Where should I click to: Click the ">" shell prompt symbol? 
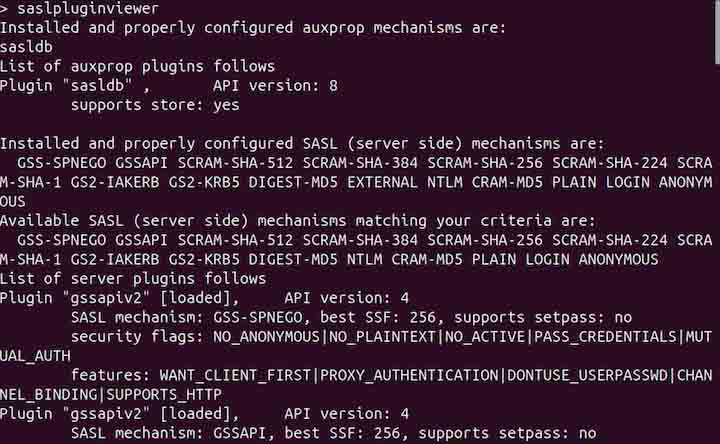pyautogui.click(x=5, y=9)
